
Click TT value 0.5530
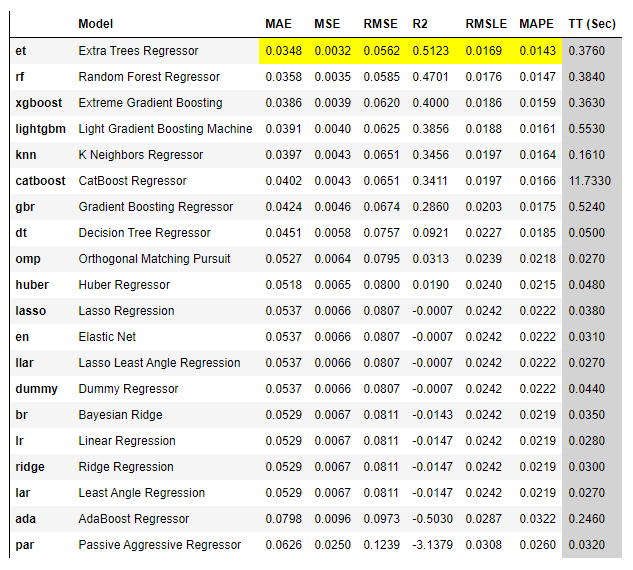coord(587,129)
